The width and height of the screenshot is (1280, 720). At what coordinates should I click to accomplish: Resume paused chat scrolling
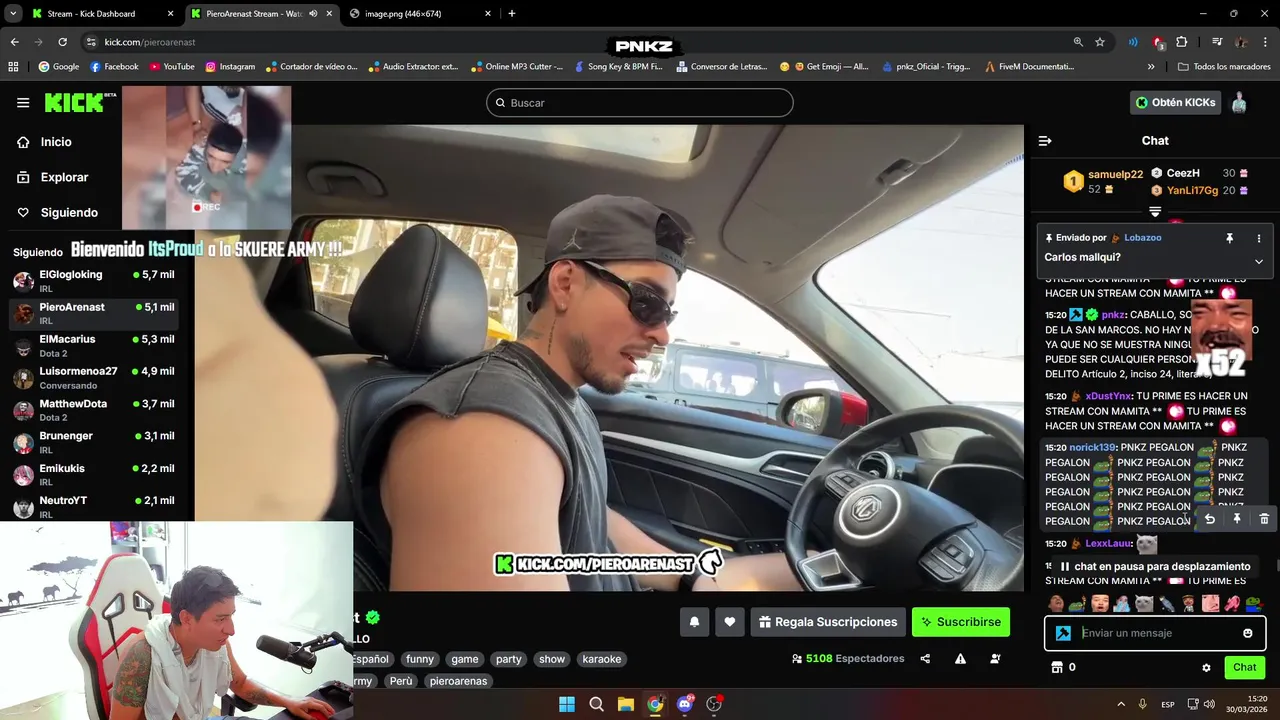coord(1154,566)
